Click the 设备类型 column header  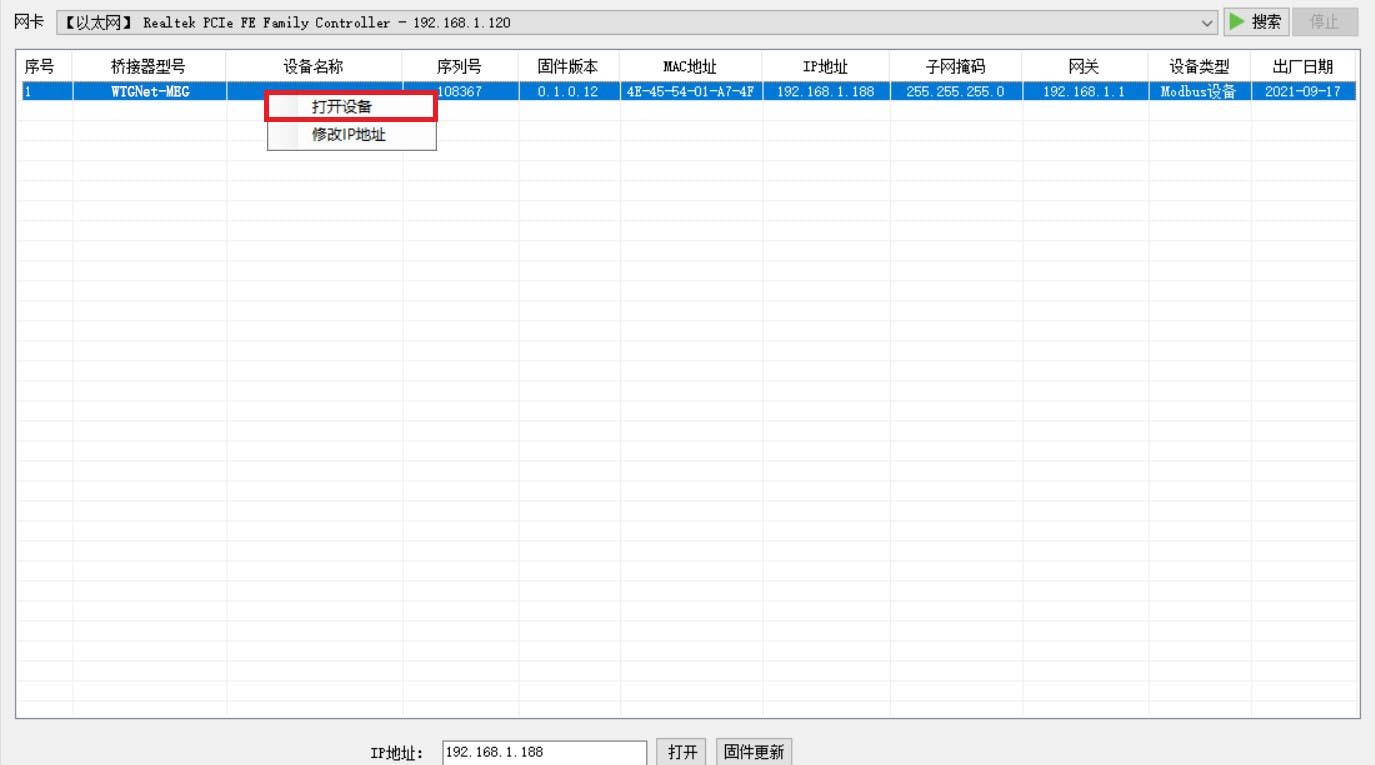(x=1199, y=67)
